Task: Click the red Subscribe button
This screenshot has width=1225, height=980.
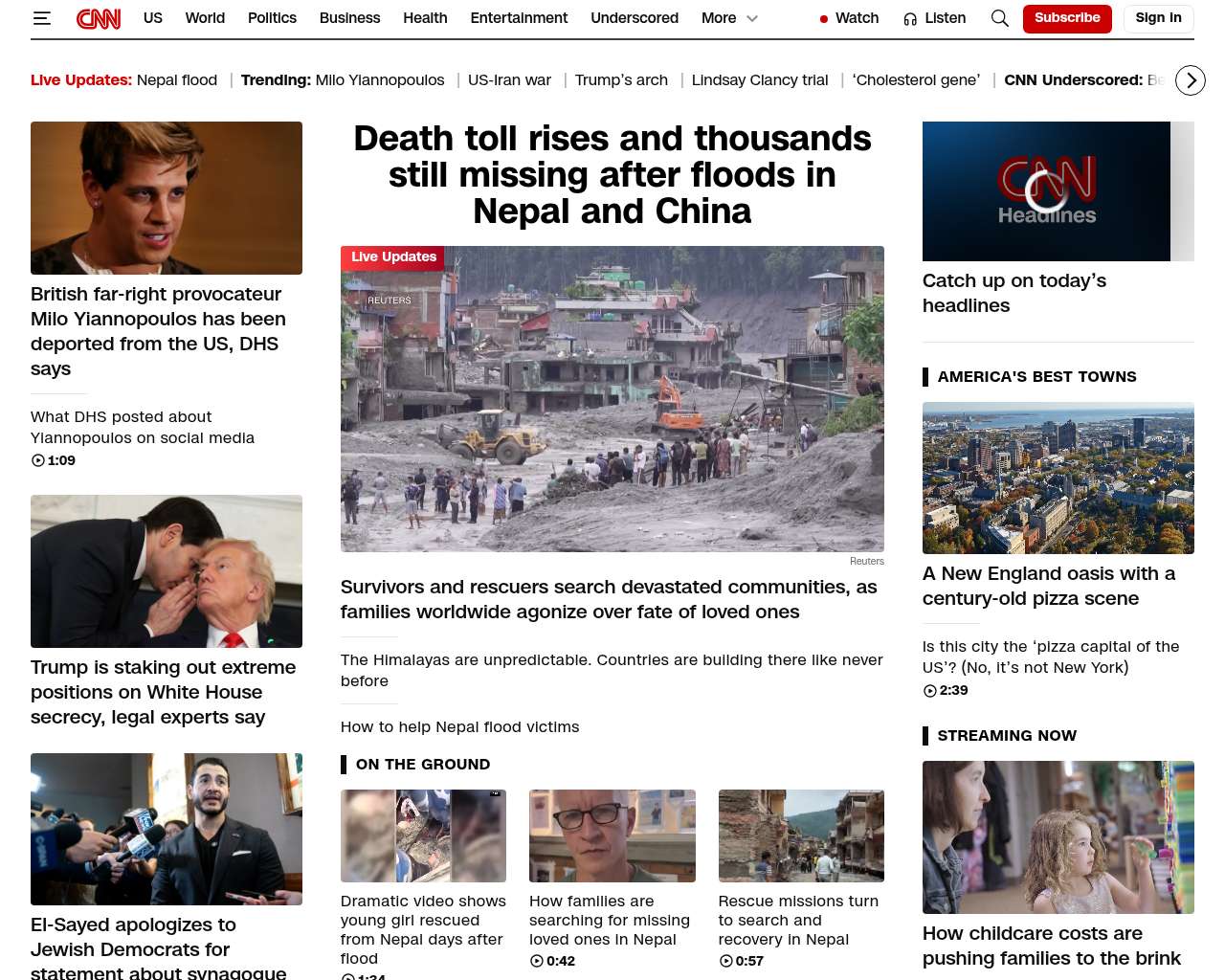Action: point(1067,18)
